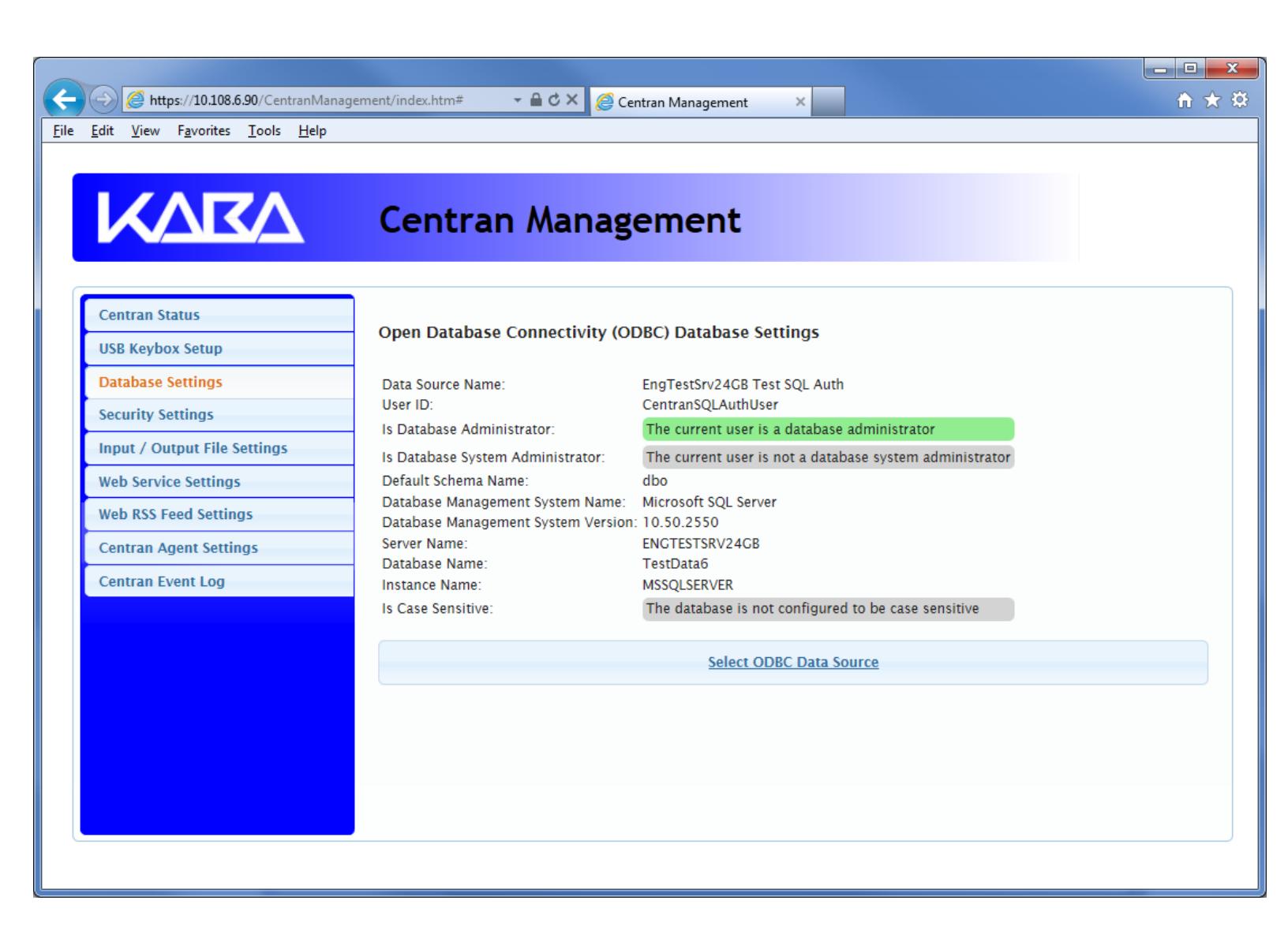The height and width of the screenshot is (934, 1288).
Task: Open the Tools menu
Action: click(264, 131)
